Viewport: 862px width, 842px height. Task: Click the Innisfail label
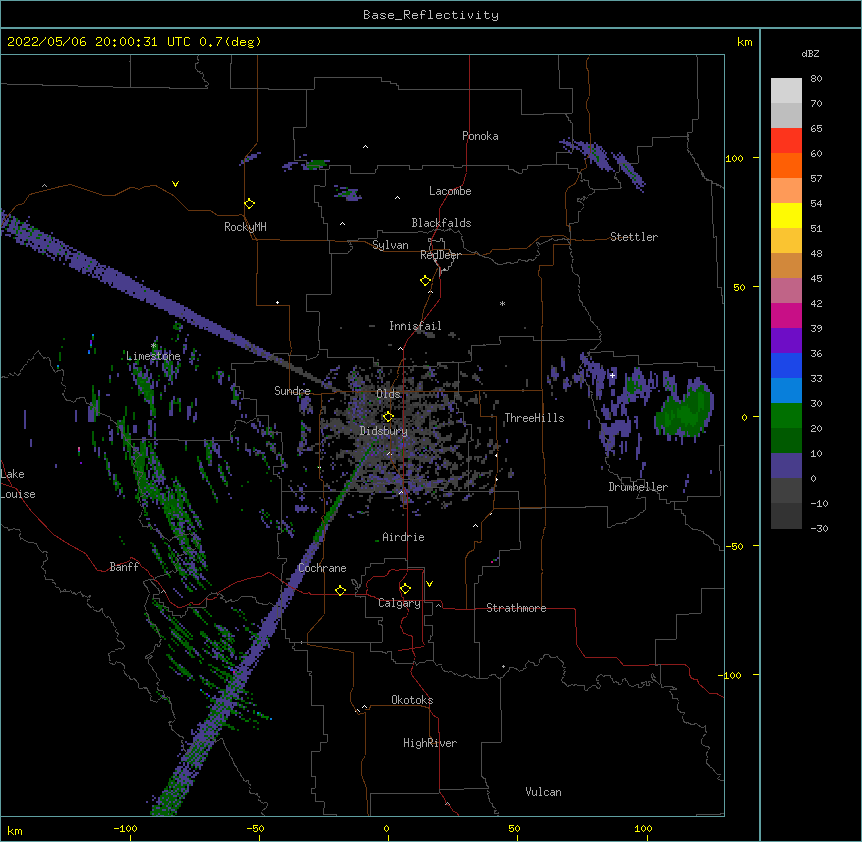(415, 326)
